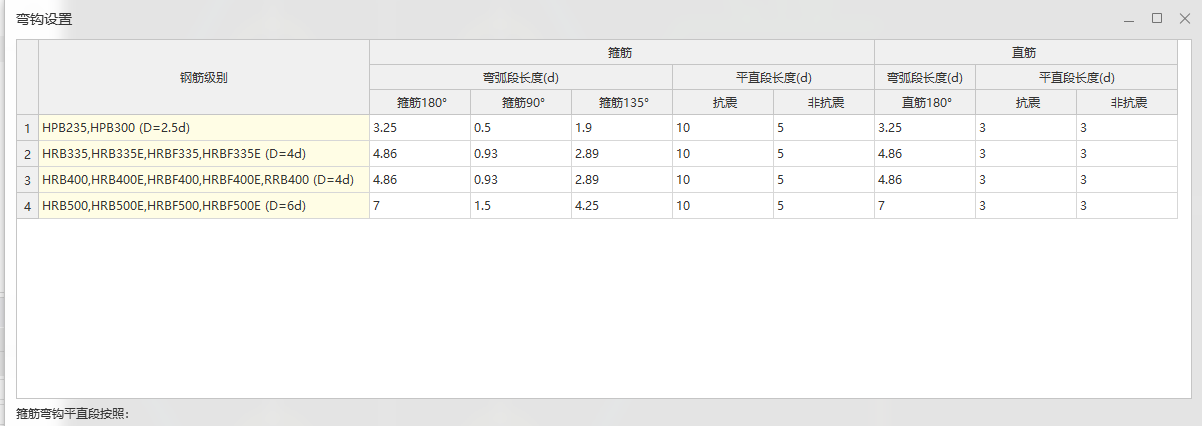The width and height of the screenshot is (1202, 426).
Task: Edit HRB335 直筋 非抗震 value 3
Action: 1127,154
